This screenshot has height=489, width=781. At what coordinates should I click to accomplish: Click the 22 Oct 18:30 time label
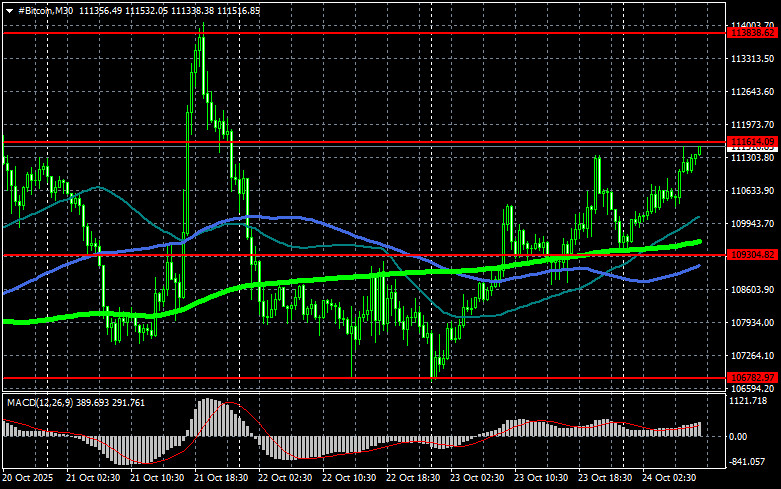(413, 478)
